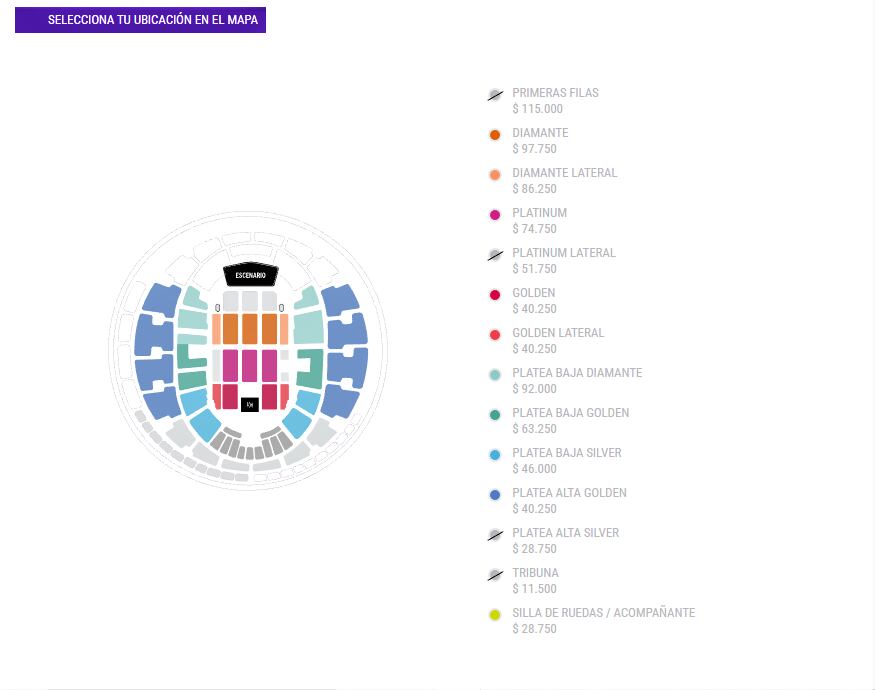This screenshot has height=690, width=875.
Task: Choose the Platea Baja Diamante label
Action: point(577,373)
